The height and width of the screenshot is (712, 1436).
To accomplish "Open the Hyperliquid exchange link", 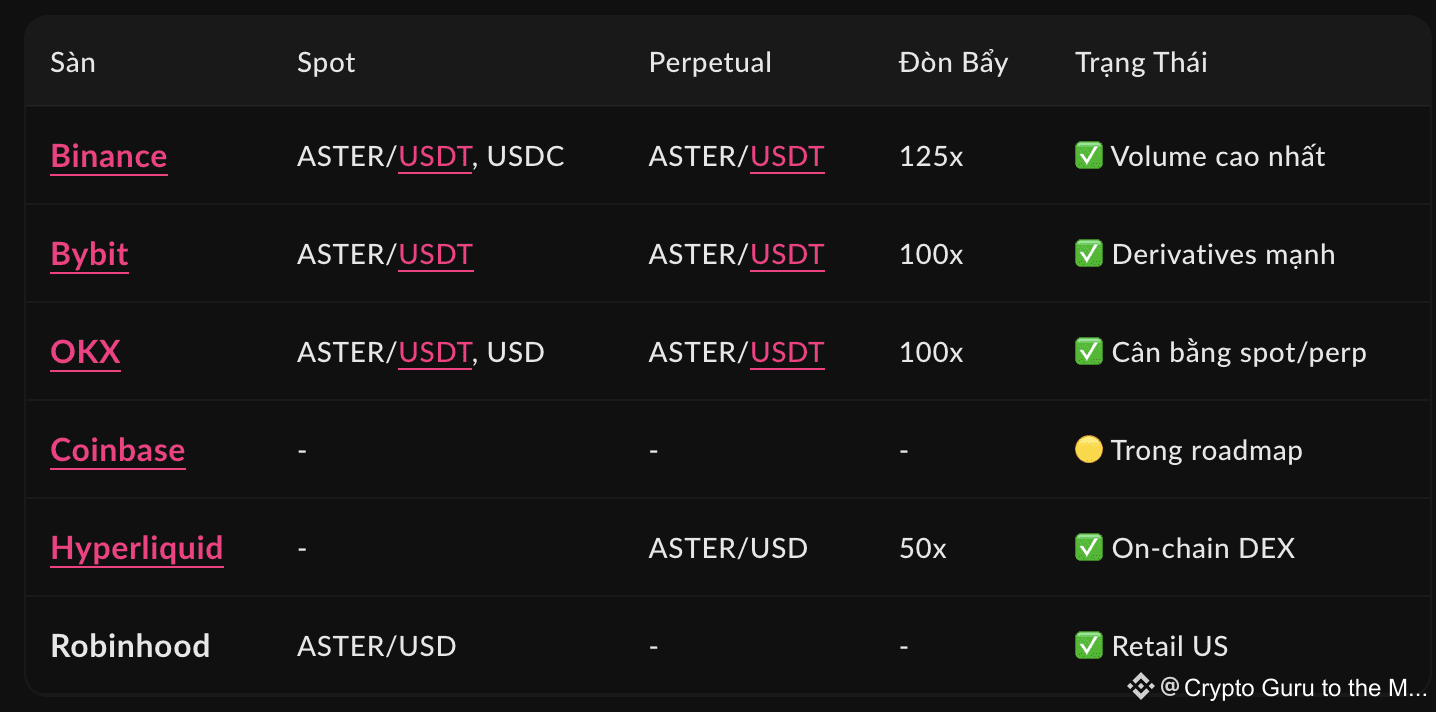I will tap(137, 548).
